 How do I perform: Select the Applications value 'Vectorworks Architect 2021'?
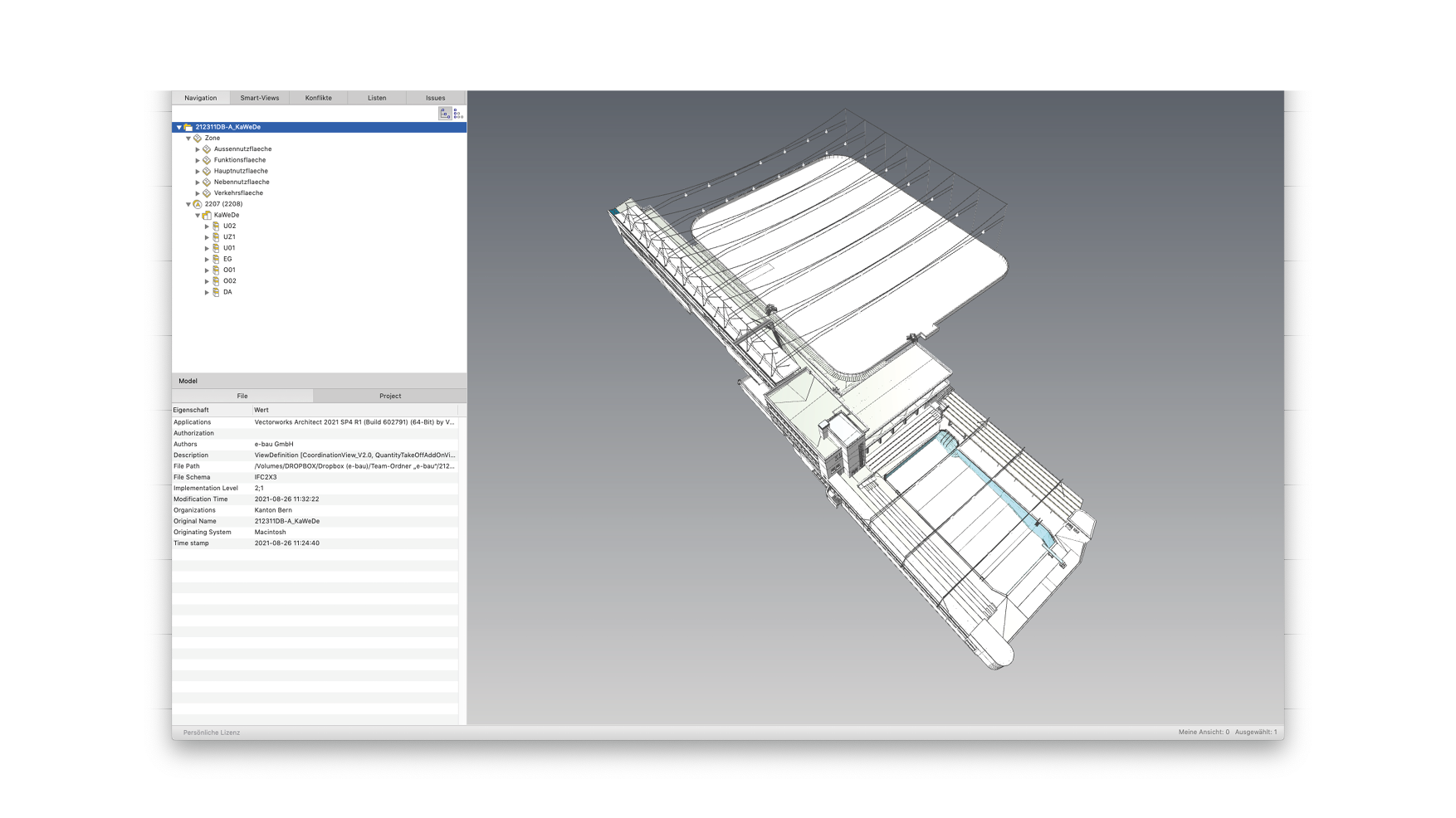coord(354,422)
